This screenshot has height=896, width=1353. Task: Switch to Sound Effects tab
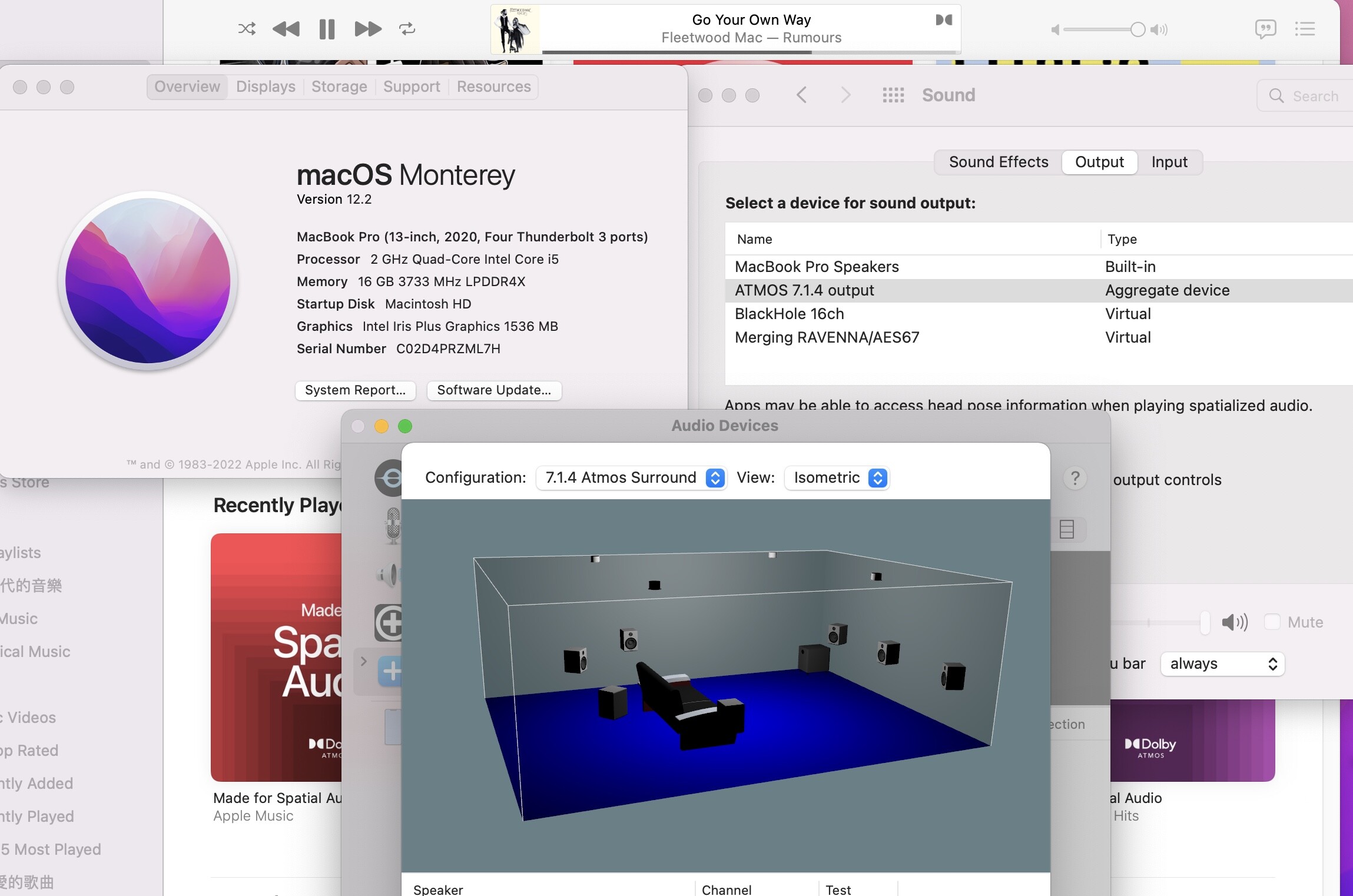999,162
